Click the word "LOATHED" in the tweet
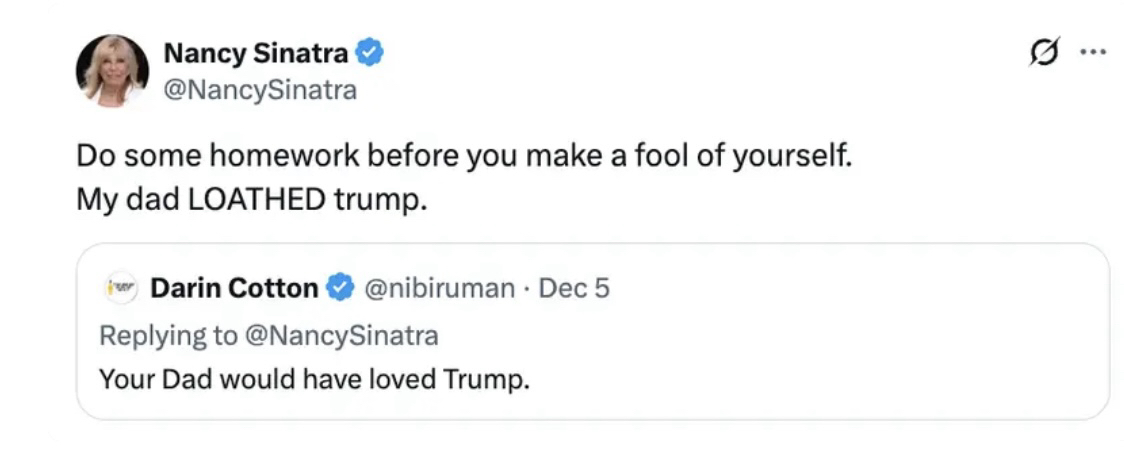 [x=257, y=199]
